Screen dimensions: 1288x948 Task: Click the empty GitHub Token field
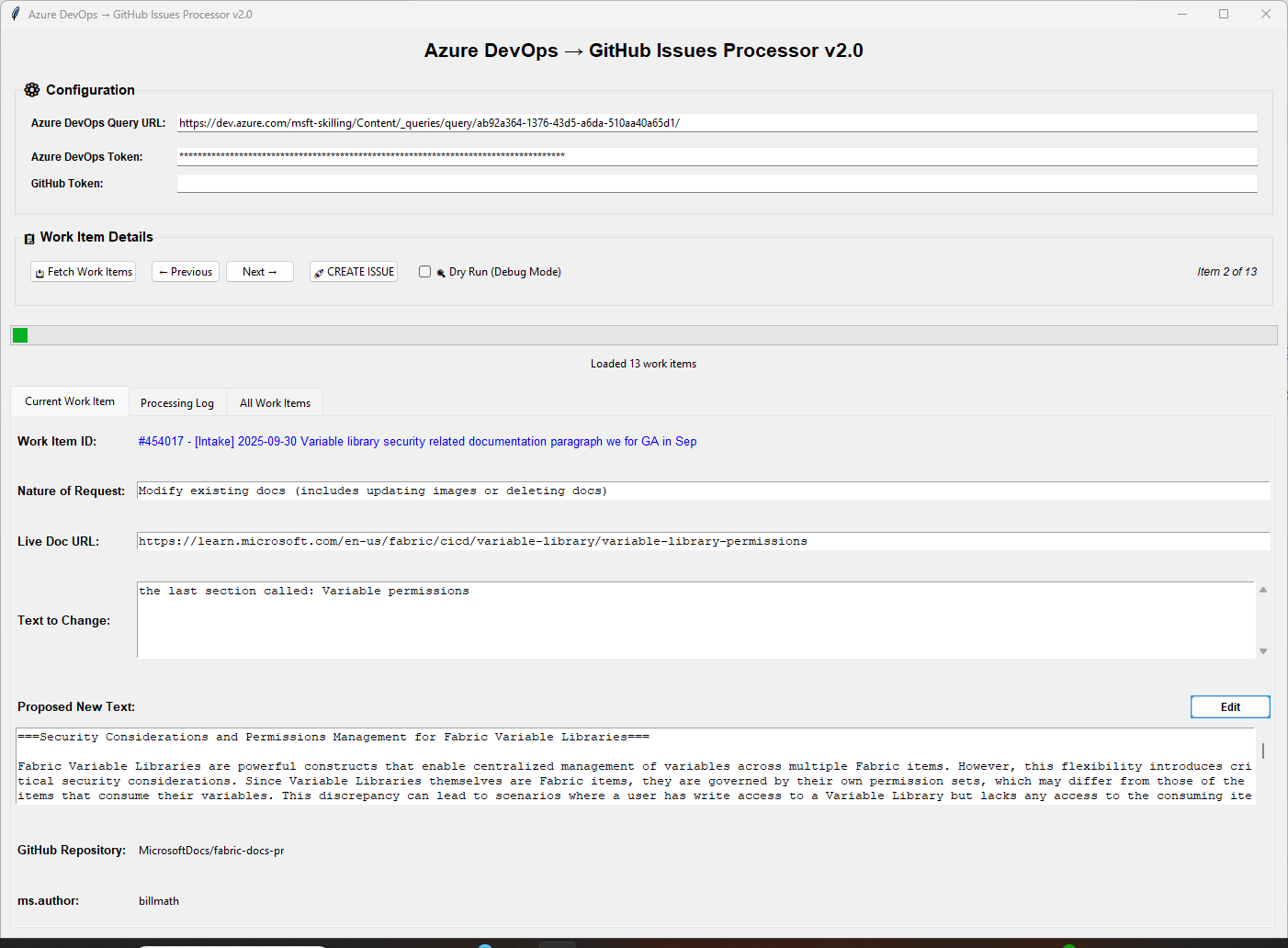[x=717, y=183]
